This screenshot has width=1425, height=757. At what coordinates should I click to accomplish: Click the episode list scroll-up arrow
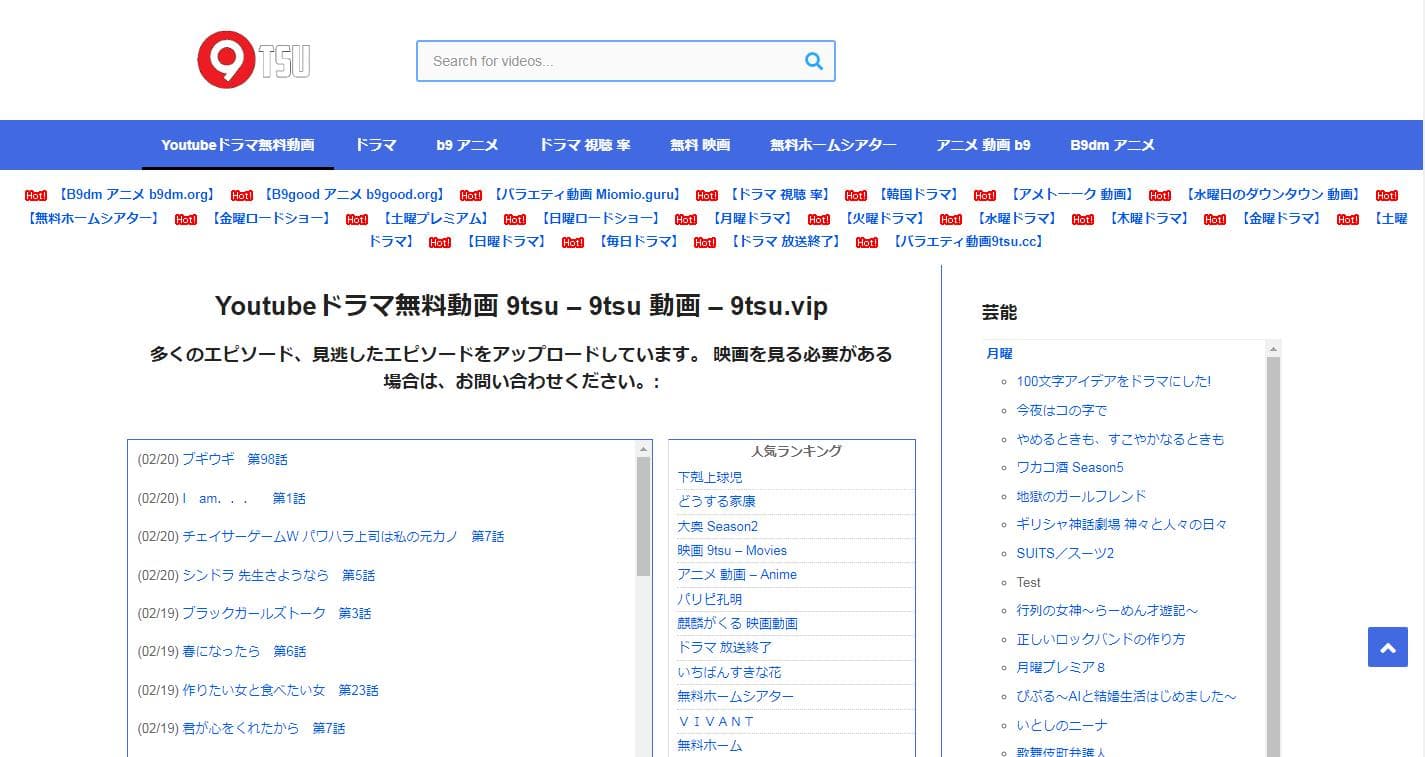644,450
